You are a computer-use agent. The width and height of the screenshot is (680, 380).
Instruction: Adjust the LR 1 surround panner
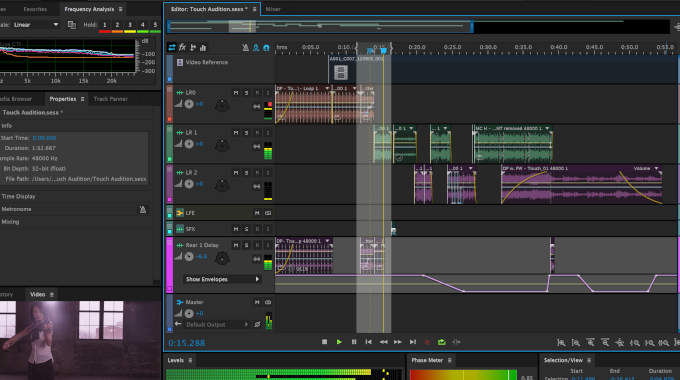222,145
